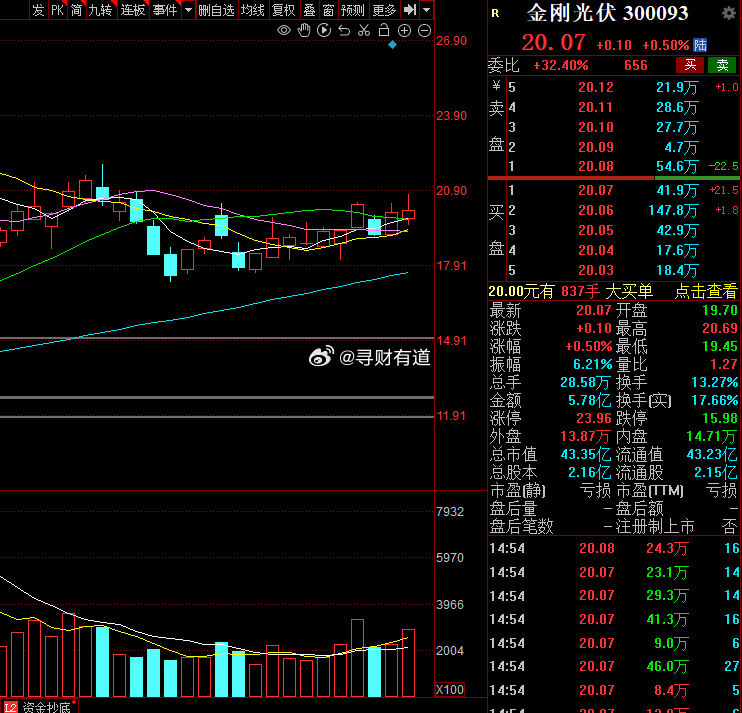Select the 九转 toolbar item
The image size is (742, 713).
(x=100, y=10)
